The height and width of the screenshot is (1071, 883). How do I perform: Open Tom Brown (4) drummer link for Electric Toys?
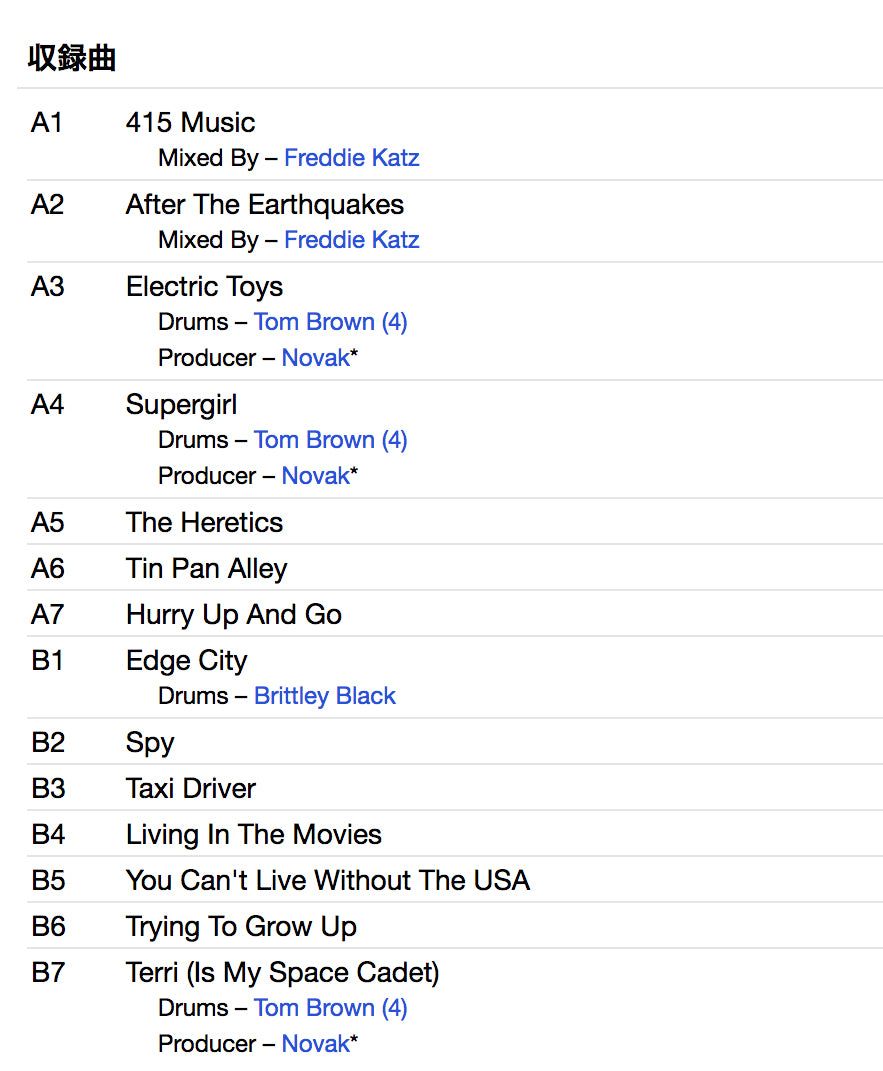(330, 322)
